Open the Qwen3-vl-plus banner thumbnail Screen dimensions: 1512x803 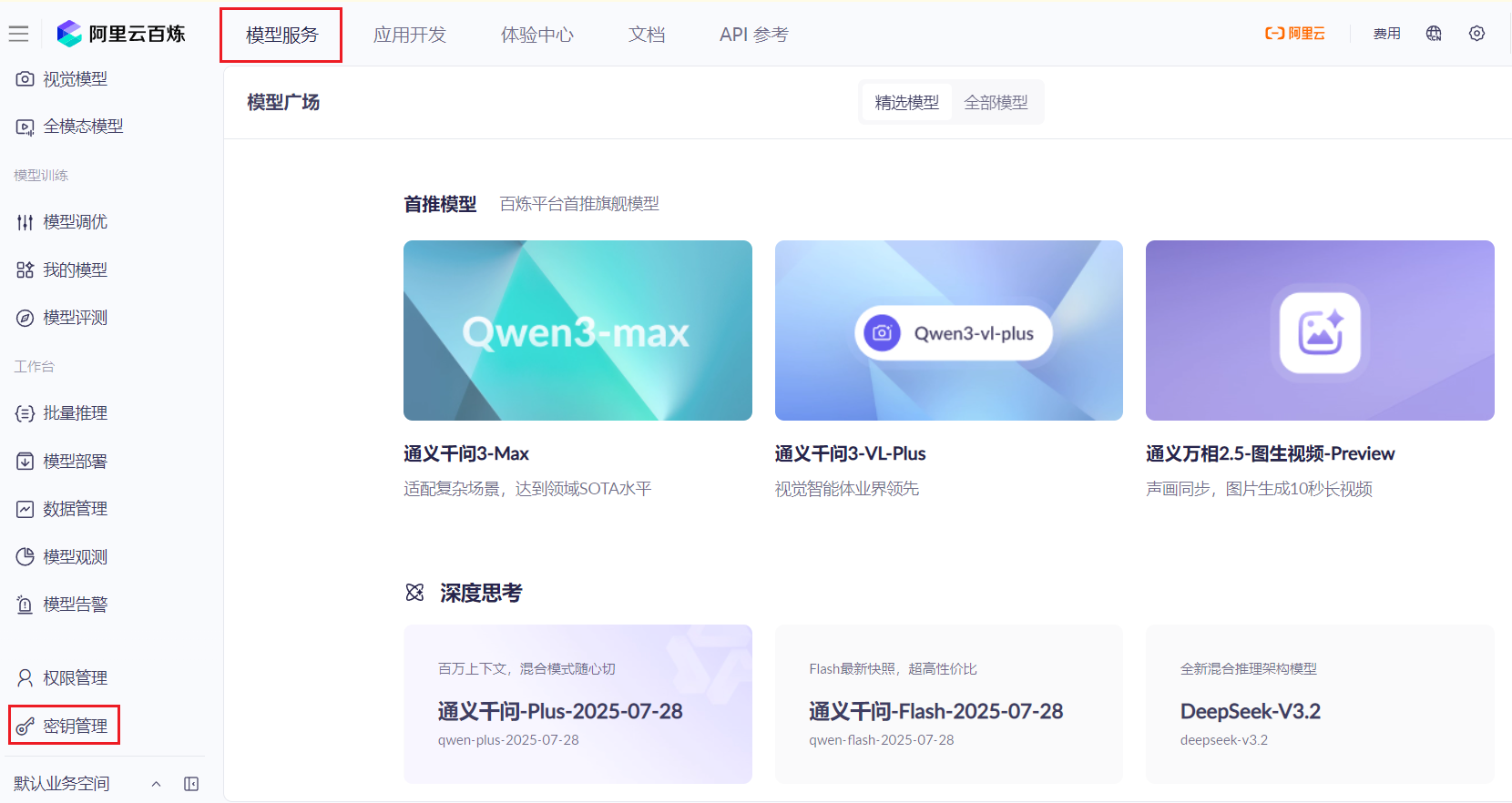coord(948,330)
